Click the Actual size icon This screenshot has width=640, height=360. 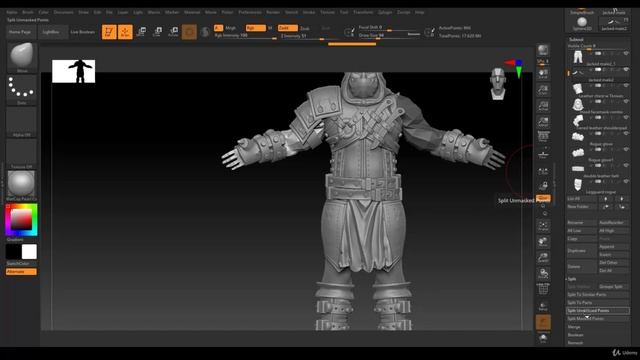point(543,106)
